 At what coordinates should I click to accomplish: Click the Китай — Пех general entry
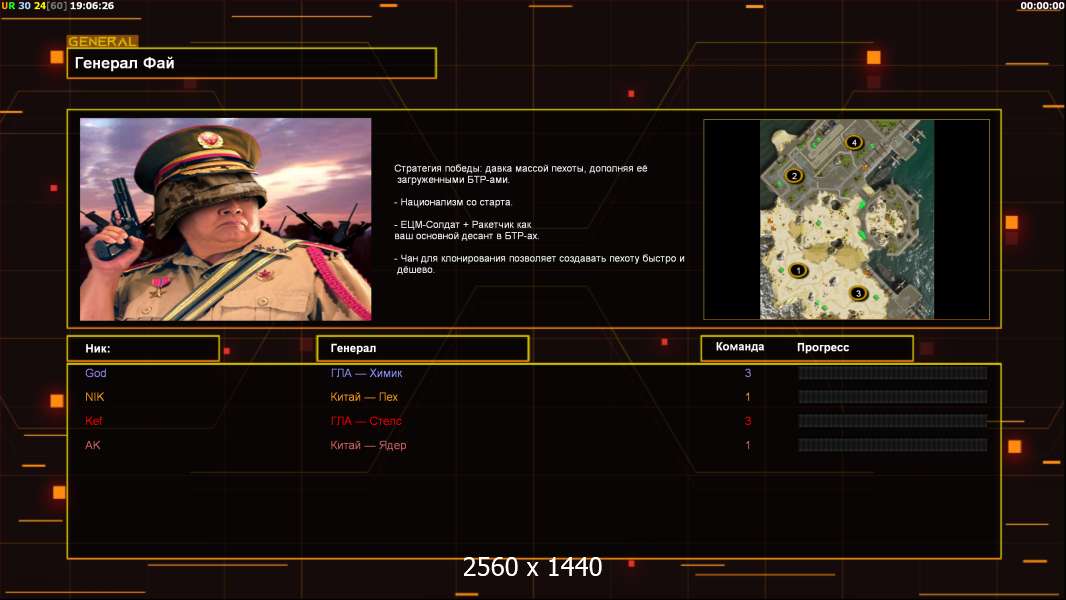pyautogui.click(x=364, y=397)
